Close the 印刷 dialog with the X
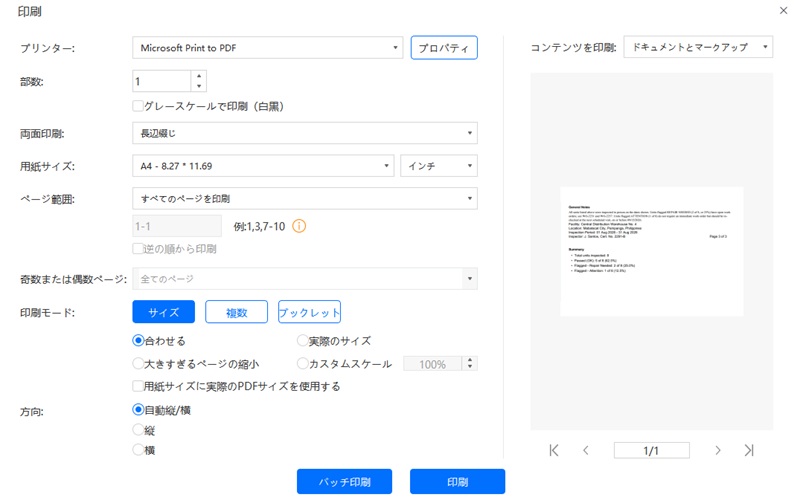 (783, 10)
